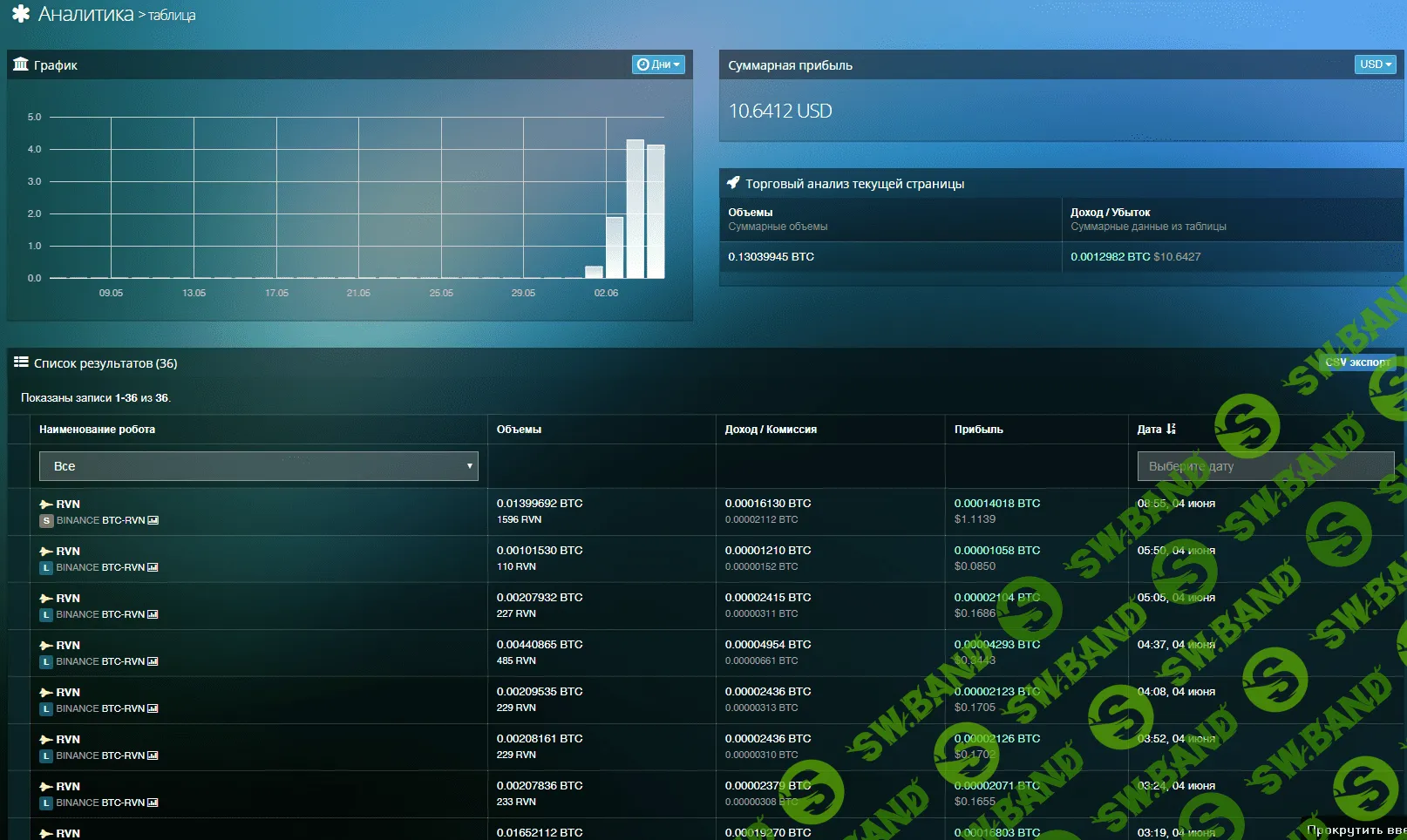Click plane icon in the 0.00207932 BTC row
Screen dimensions: 1407x840
(46, 599)
